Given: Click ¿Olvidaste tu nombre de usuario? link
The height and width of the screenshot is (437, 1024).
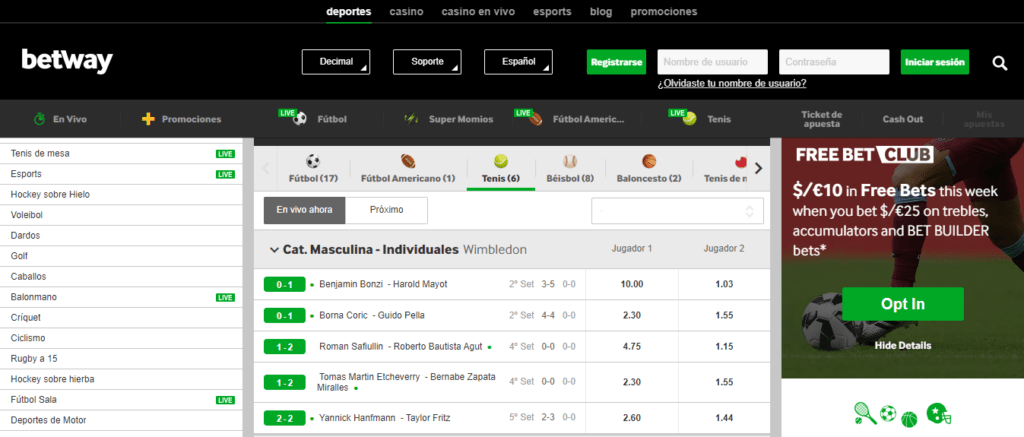Looking at the screenshot, I should click(731, 84).
